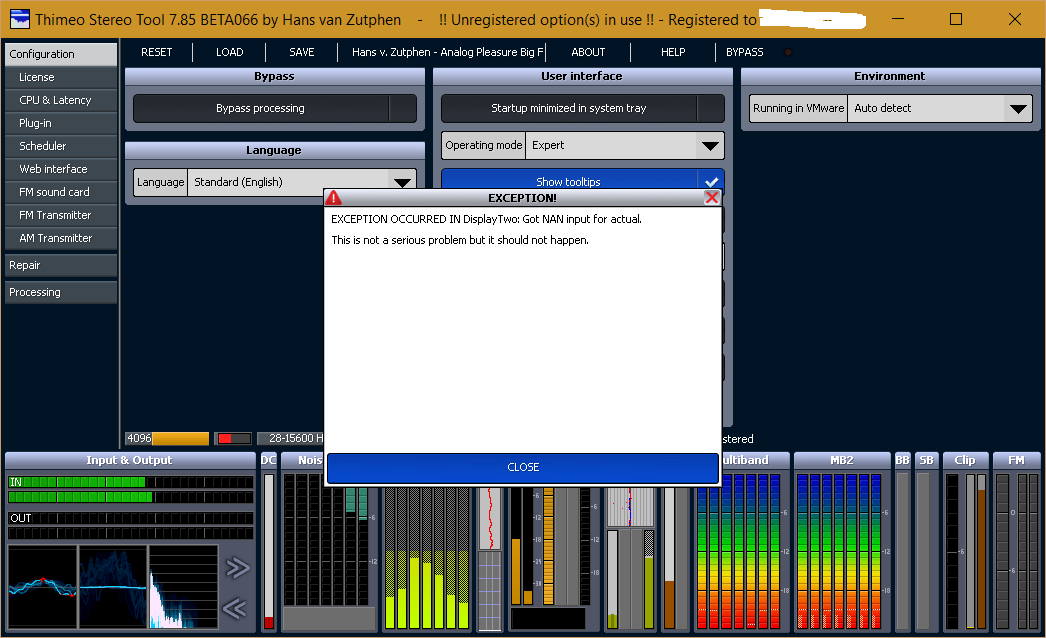The height and width of the screenshot is (638, 1046).
Task: Expand the Language dropdown arrow
Action: click(x=402, y=182)
